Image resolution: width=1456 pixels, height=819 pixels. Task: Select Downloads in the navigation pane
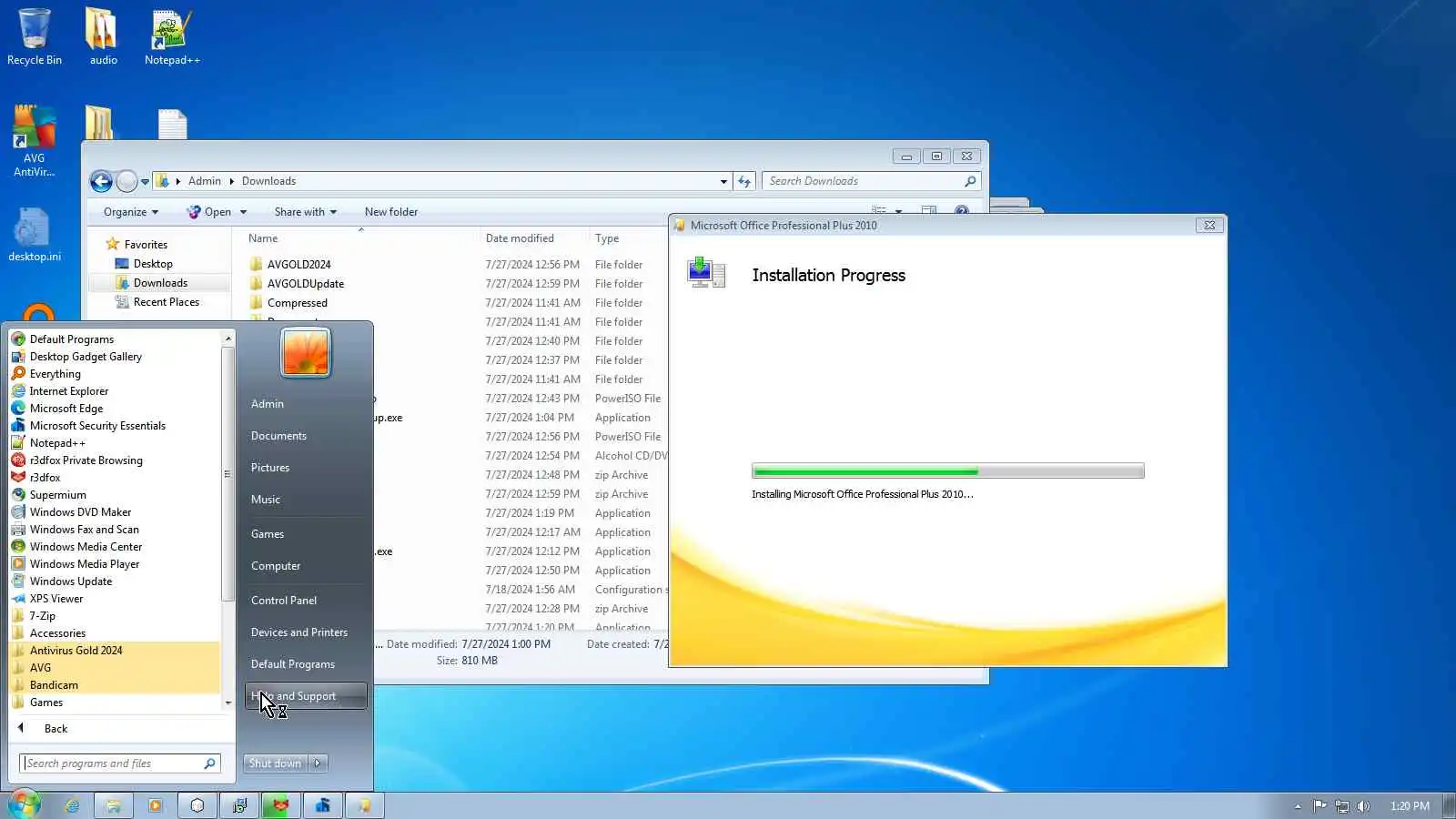pyautogui.click(x=160, y=283)
